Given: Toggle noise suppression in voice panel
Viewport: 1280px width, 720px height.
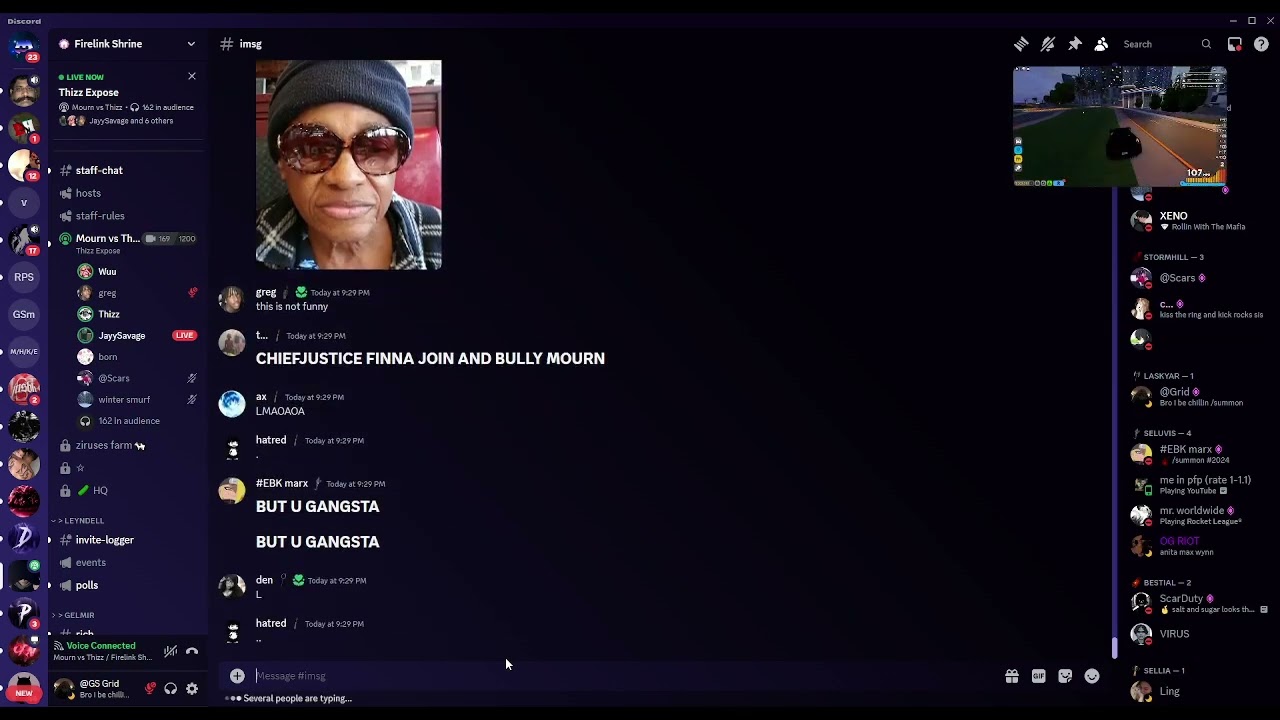Looking at the screenshot, I should [171, 651].
